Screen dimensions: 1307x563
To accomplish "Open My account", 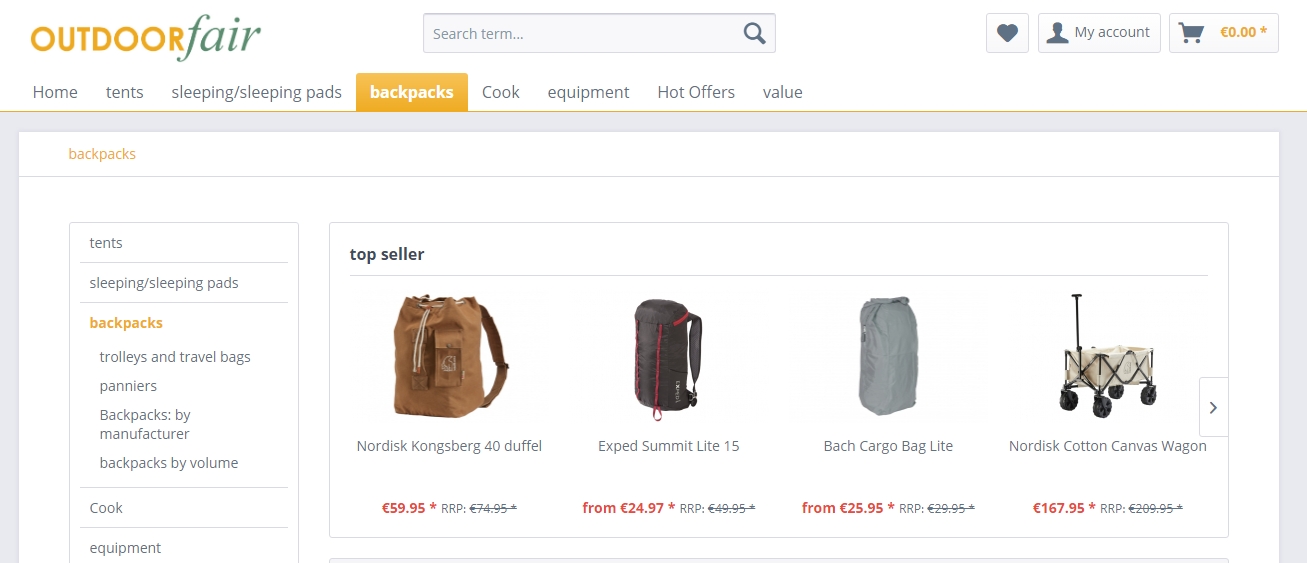I will [1099, 33].
